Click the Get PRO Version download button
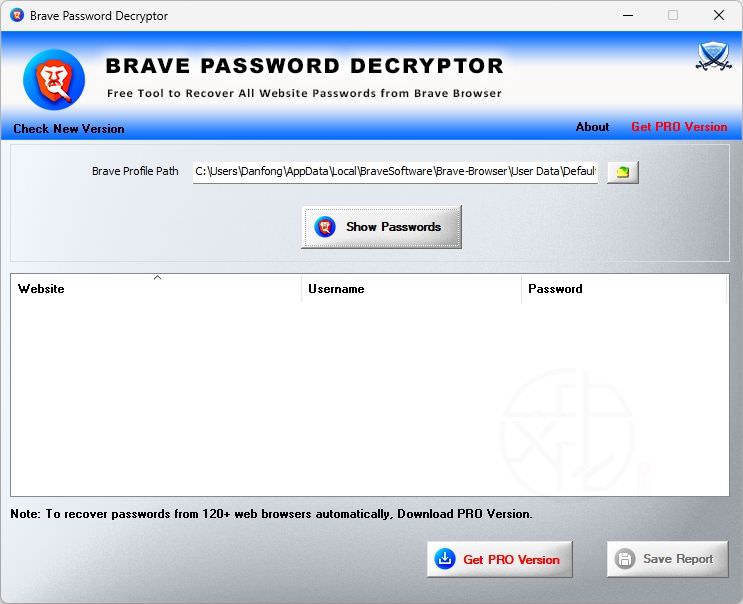 pyautogui.click(x=500, y=559)
